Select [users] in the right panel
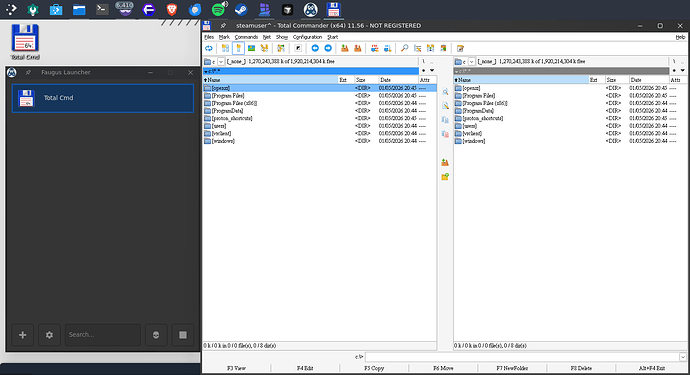690x375 pixels. pos(470,126)
